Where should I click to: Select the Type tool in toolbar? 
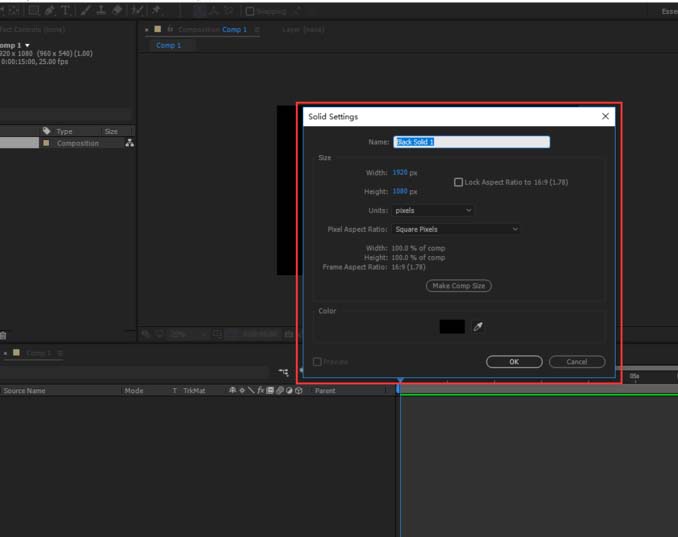click(x=67, y=11)
